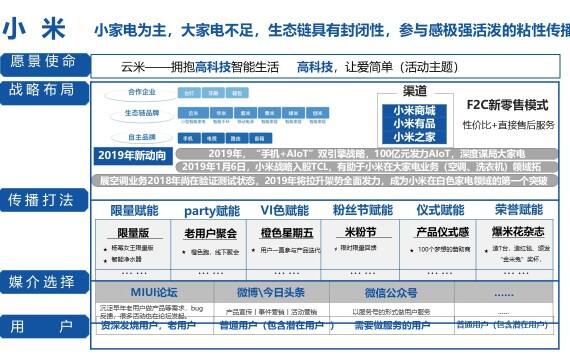This screenshot has width=570, height=360.
Task: Select the 战略布局 side label
Action: [x=44, y=92]
